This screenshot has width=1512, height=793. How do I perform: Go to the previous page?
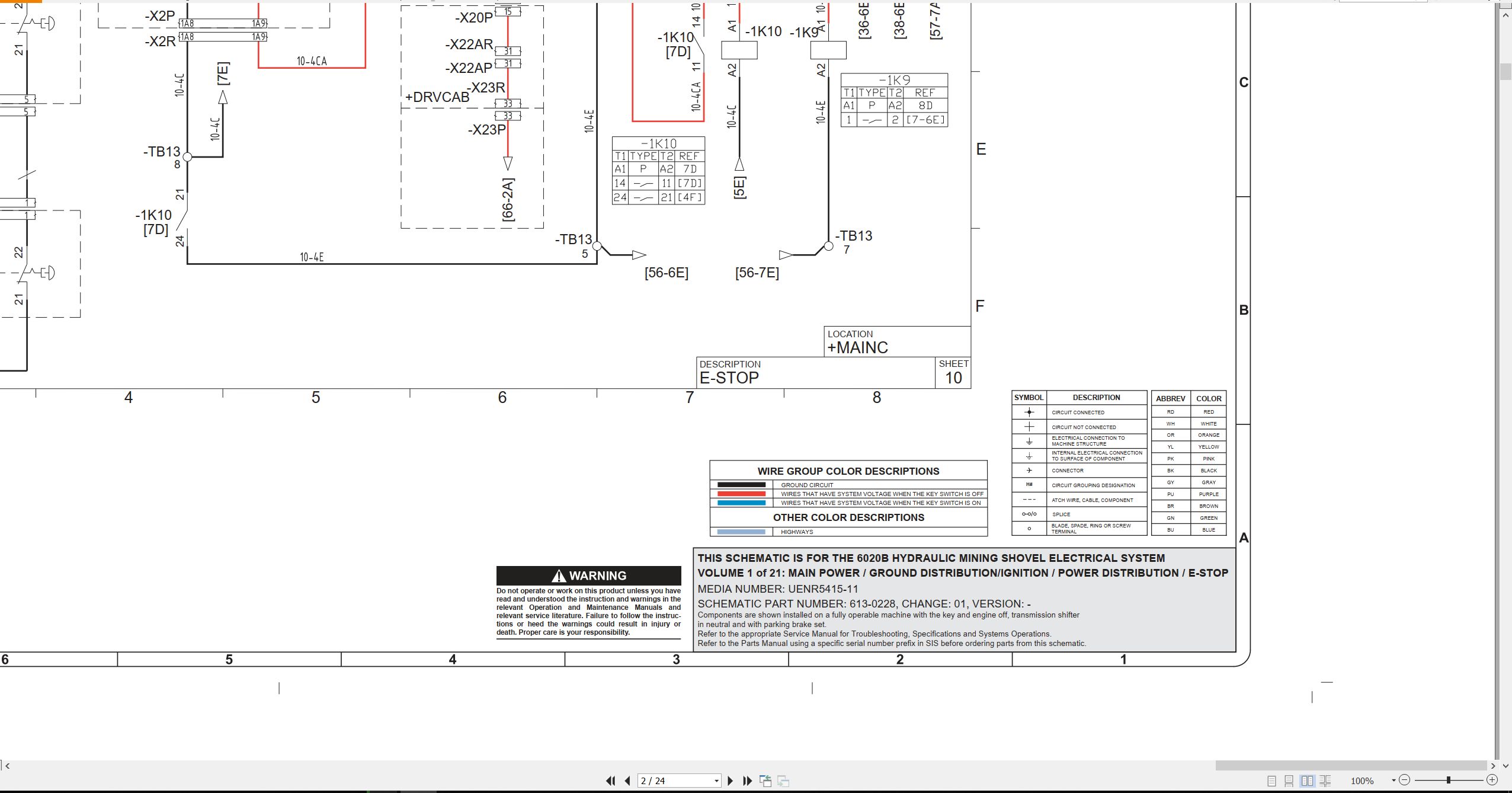pyautogui.click(x=627, y=781)
